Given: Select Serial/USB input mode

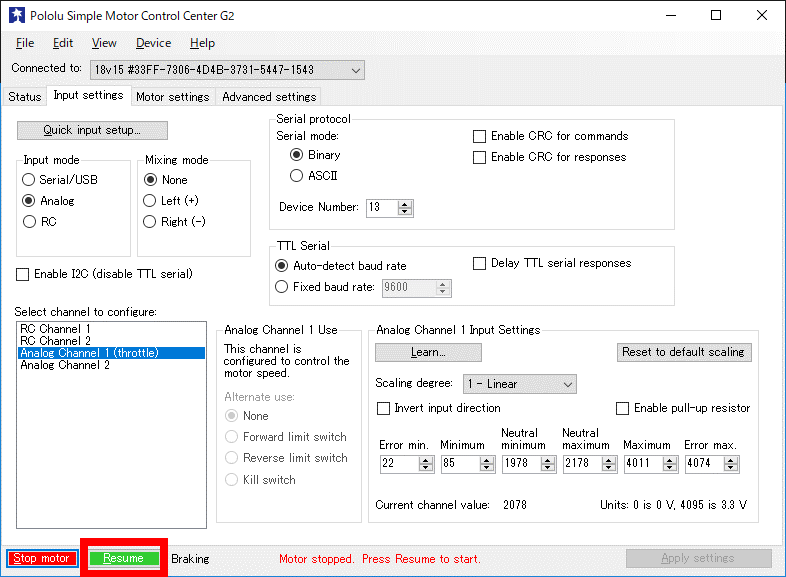Looking at the screenshot, I should 60,179.
